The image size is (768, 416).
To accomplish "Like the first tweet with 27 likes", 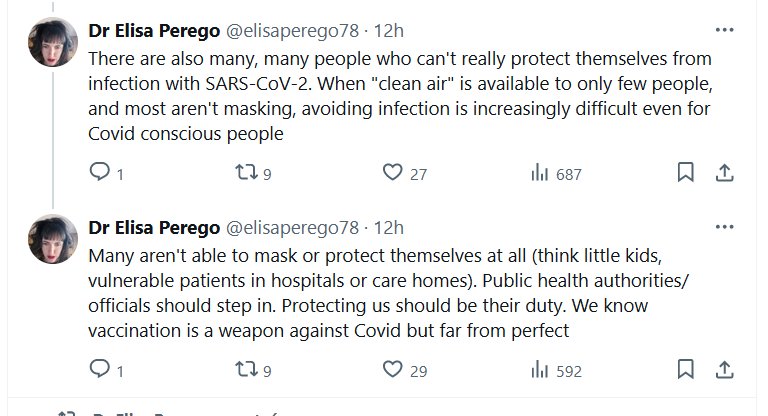I will coord(392,173).
